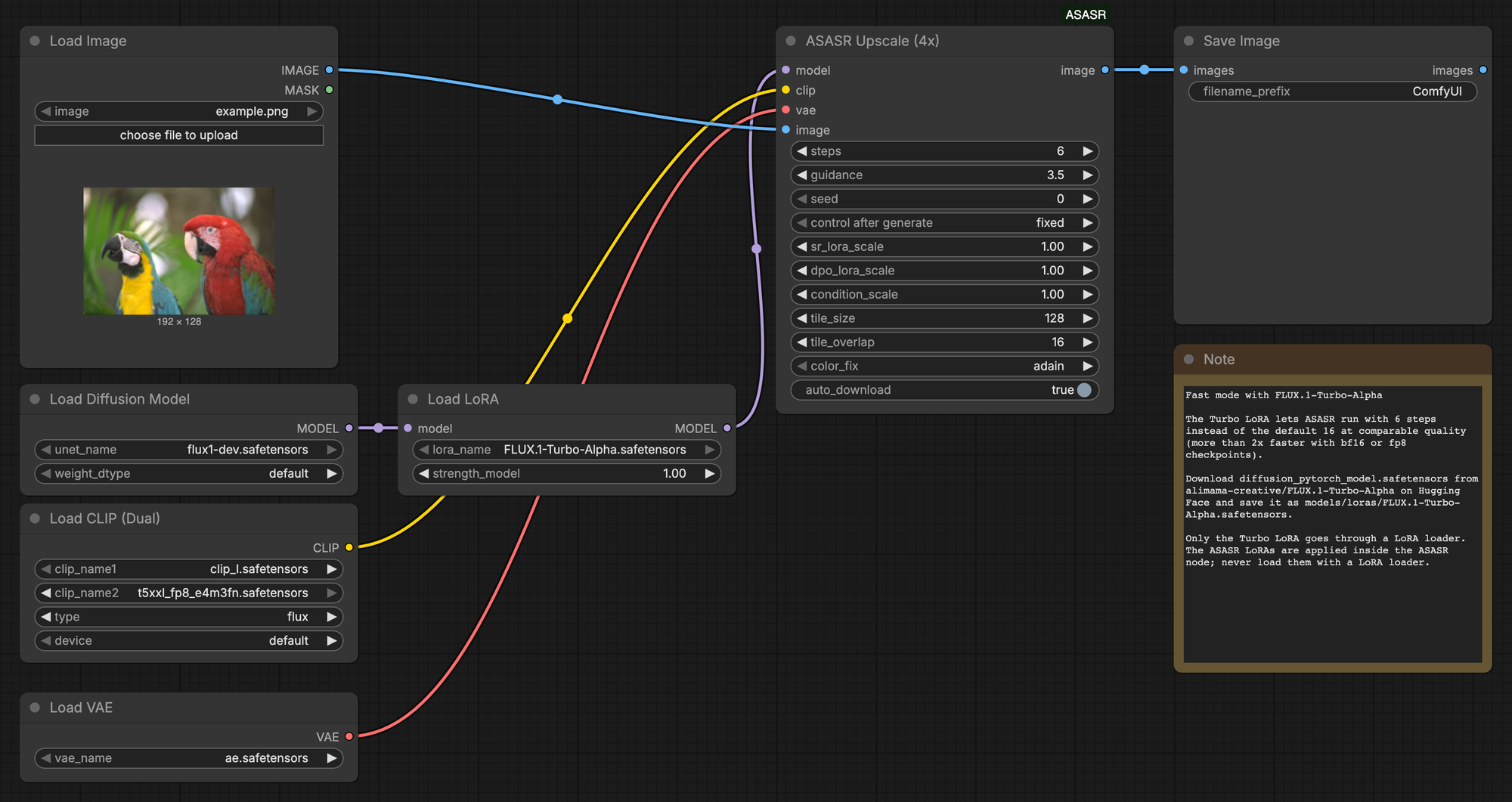
Task: Click the parrot image preview thumbnail
Action: pyautogui.click(x=179, y=251)
